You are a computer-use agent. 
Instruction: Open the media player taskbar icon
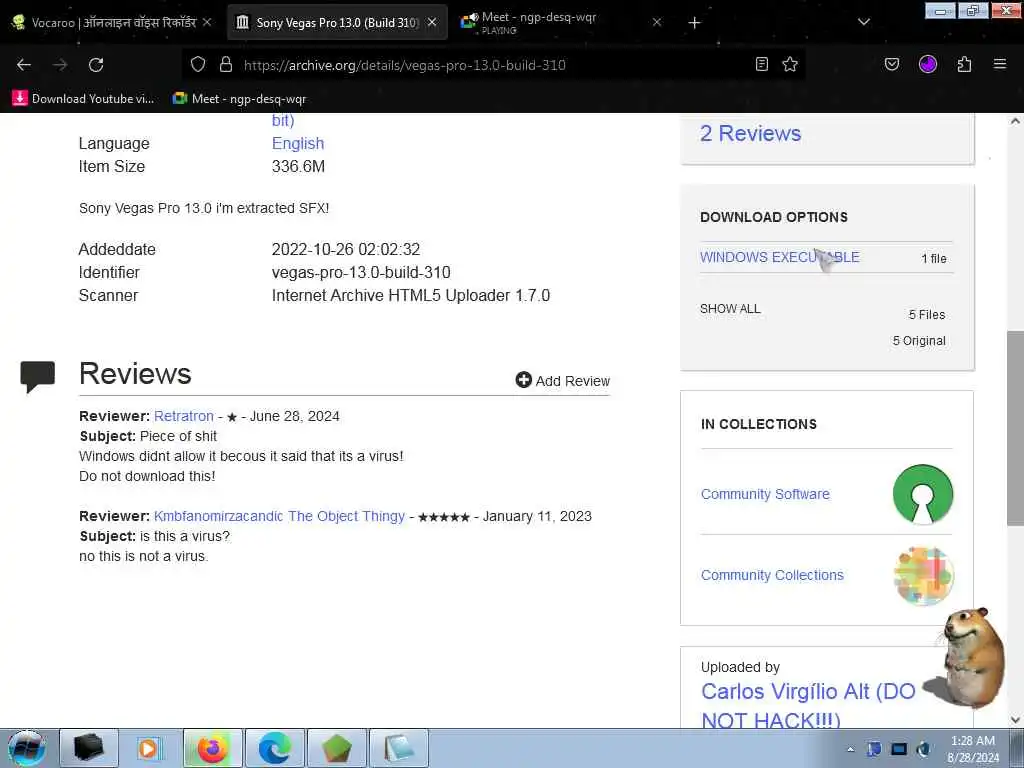pyautogui.click(x=149, y=748)
